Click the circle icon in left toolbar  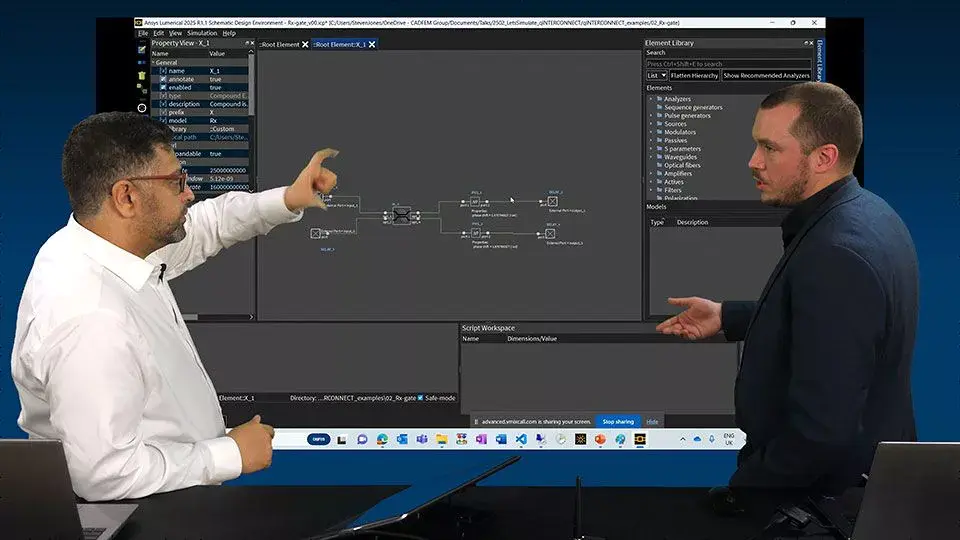tap(142, 108)
